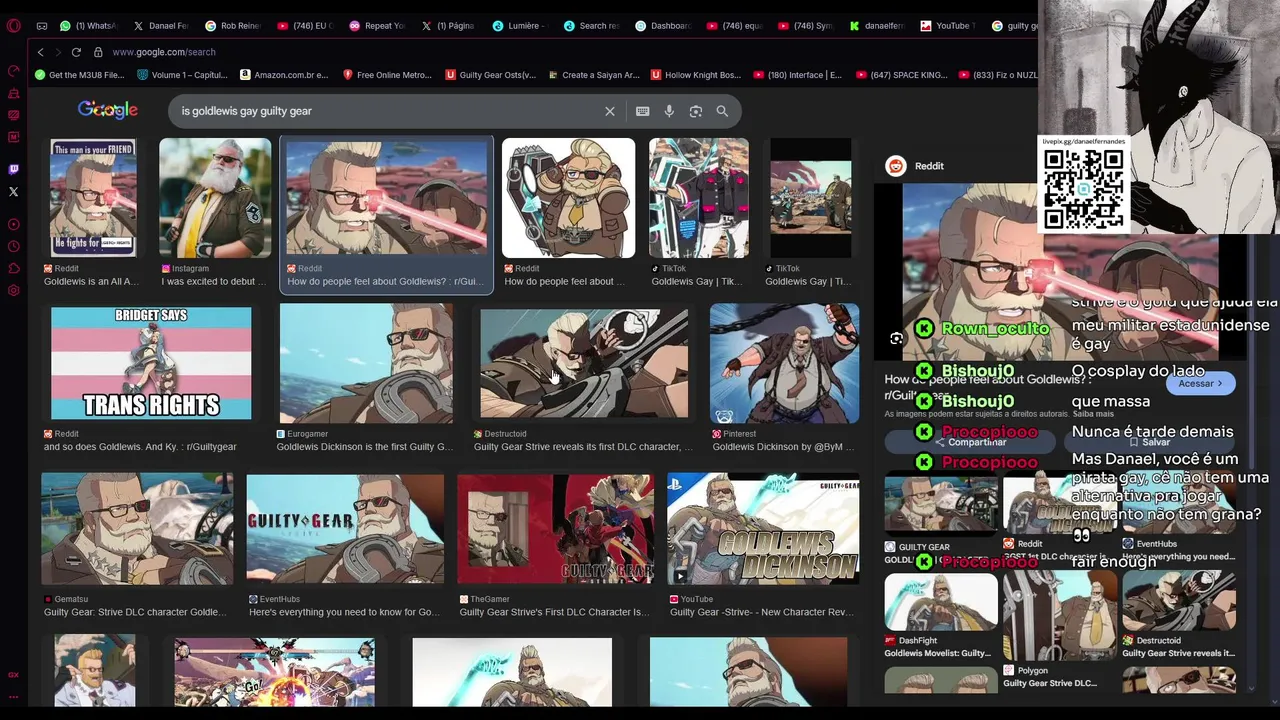Image resolution: width=1280 pixels, height=720 pixels.
Task: Switch to the Dashboard tab
Action: (x=664, y=26)
